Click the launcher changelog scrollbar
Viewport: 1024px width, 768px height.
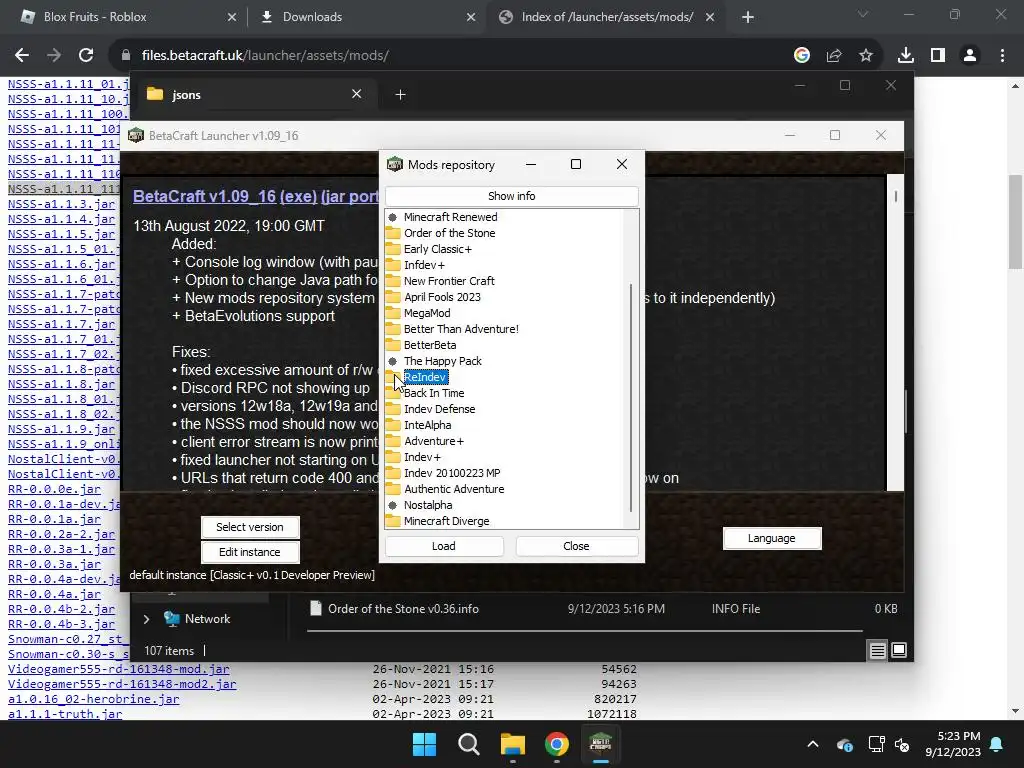[x=895, y=196]
